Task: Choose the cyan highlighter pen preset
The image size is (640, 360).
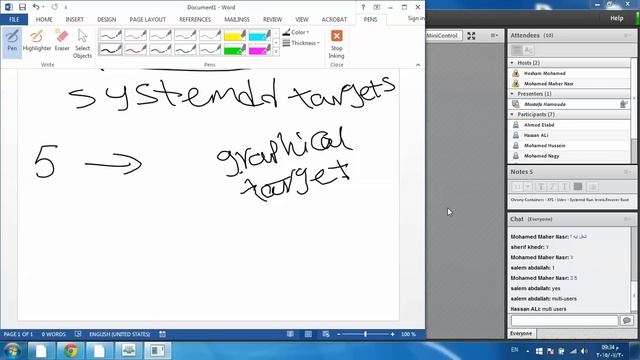Action: [x=260, y=36]
